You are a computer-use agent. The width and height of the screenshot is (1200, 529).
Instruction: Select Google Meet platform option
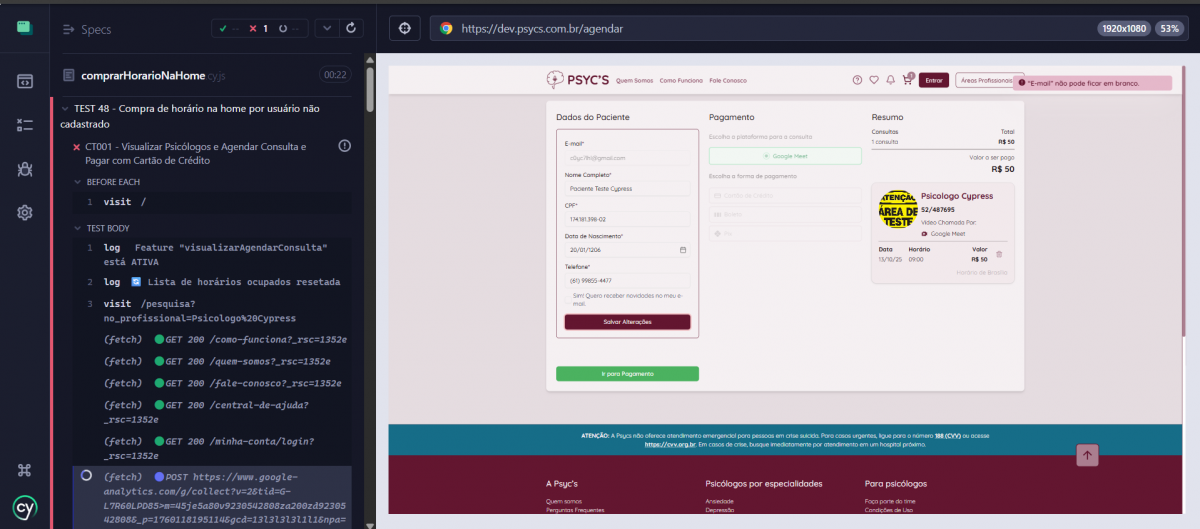click(785, 156)
